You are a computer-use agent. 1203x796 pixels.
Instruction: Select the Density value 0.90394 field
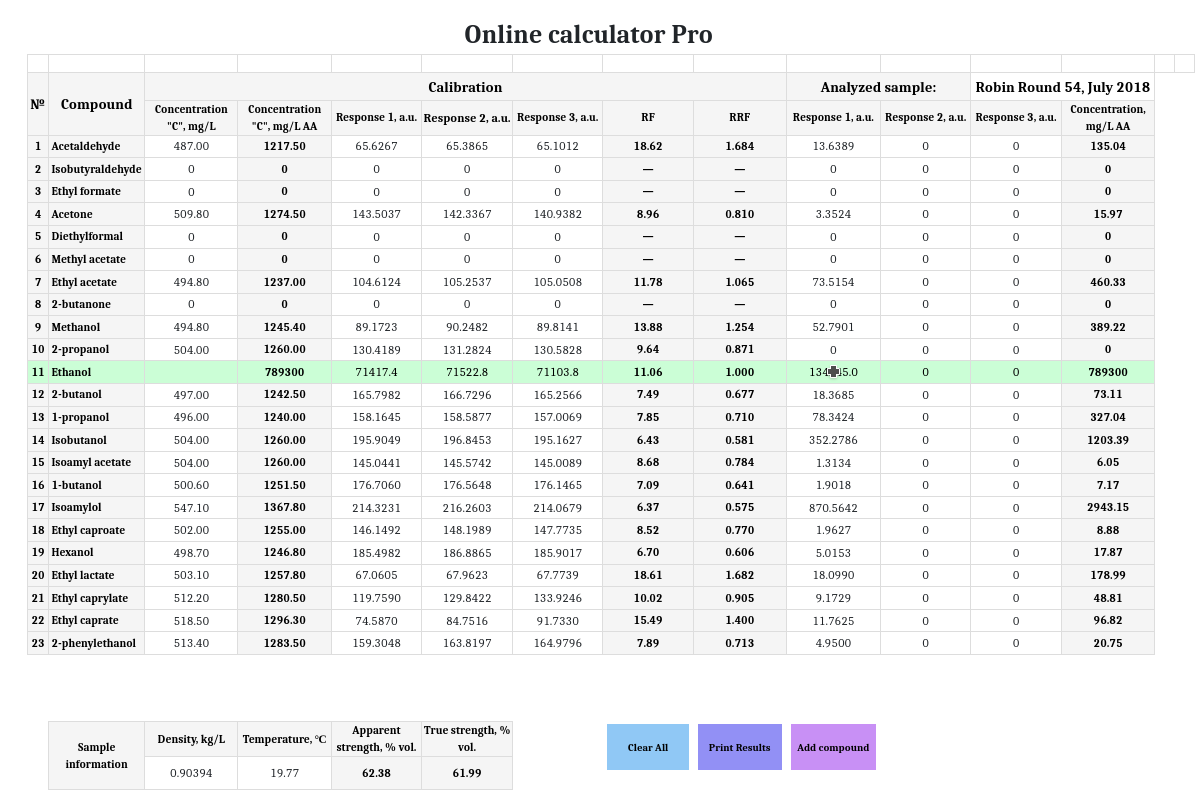coord(191,772)
